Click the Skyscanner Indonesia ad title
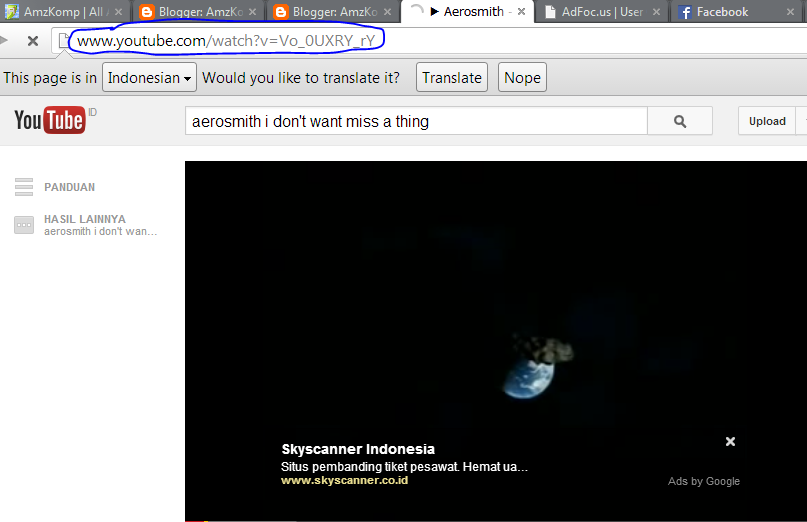807x522 pixels. 358,449
